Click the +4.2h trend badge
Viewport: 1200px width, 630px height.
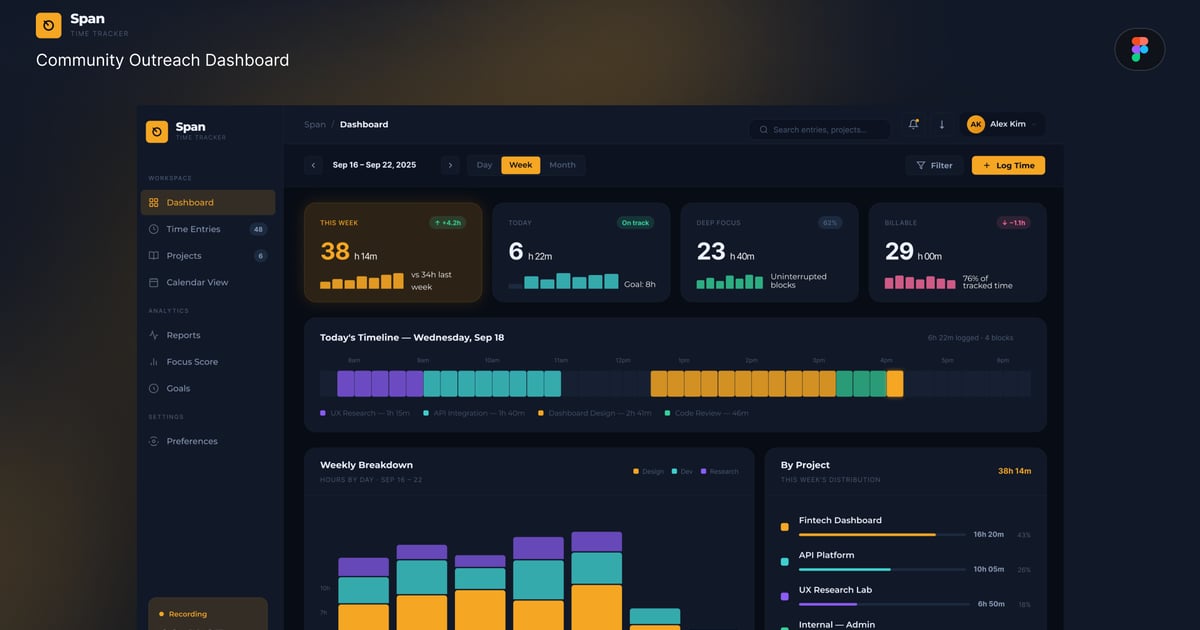448,223
